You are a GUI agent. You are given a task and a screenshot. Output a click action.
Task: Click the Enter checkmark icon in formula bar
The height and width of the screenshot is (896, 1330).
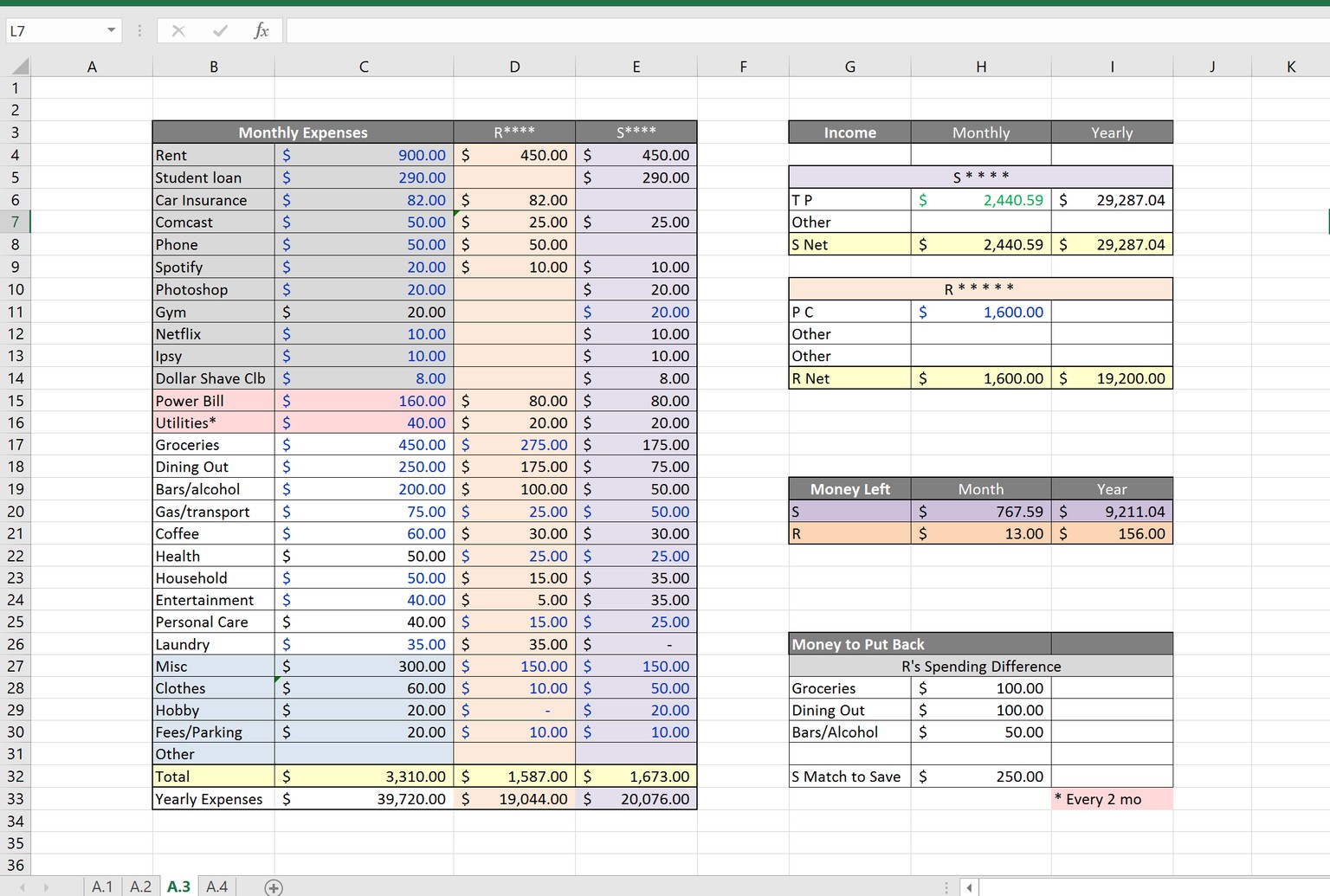tap(220, 31)
